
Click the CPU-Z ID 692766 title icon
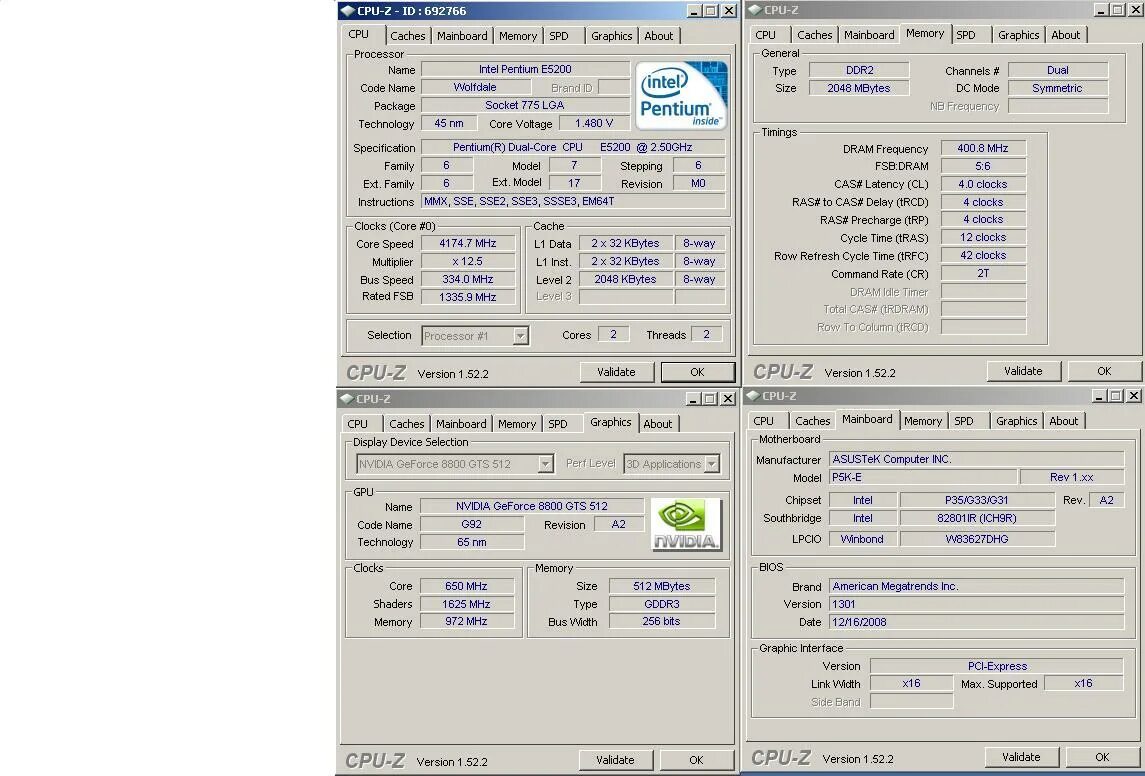coord(348,11)
